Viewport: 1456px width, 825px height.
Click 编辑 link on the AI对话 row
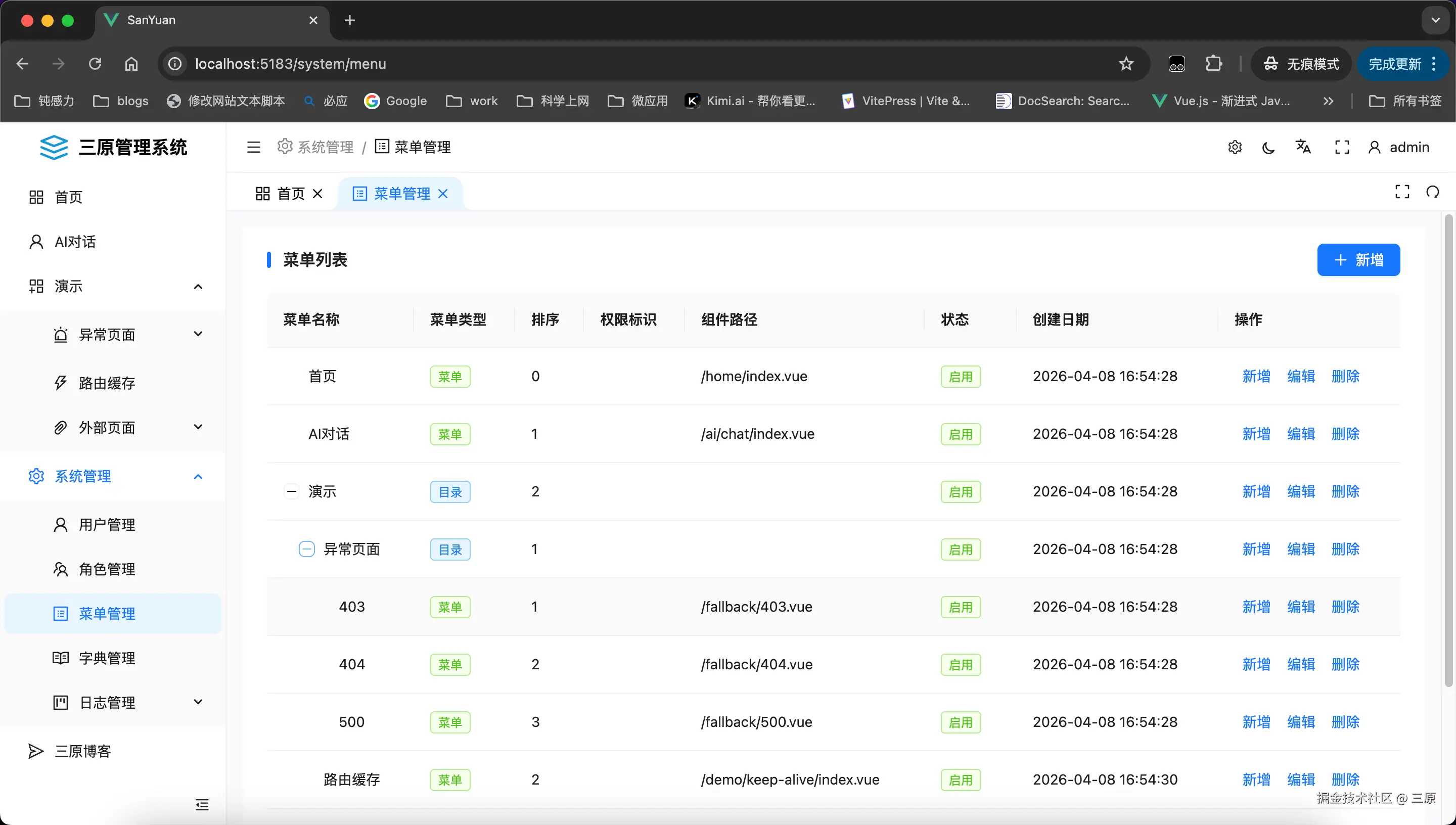pos(1301,433)
